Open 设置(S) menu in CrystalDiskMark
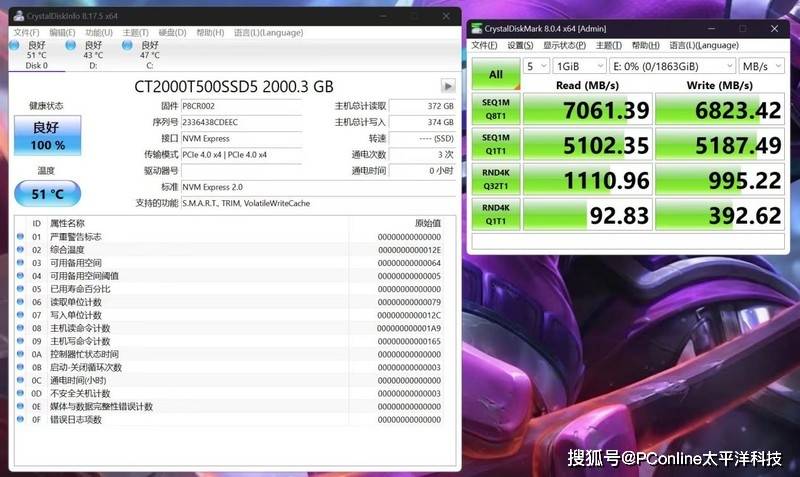 click(520, 45)
